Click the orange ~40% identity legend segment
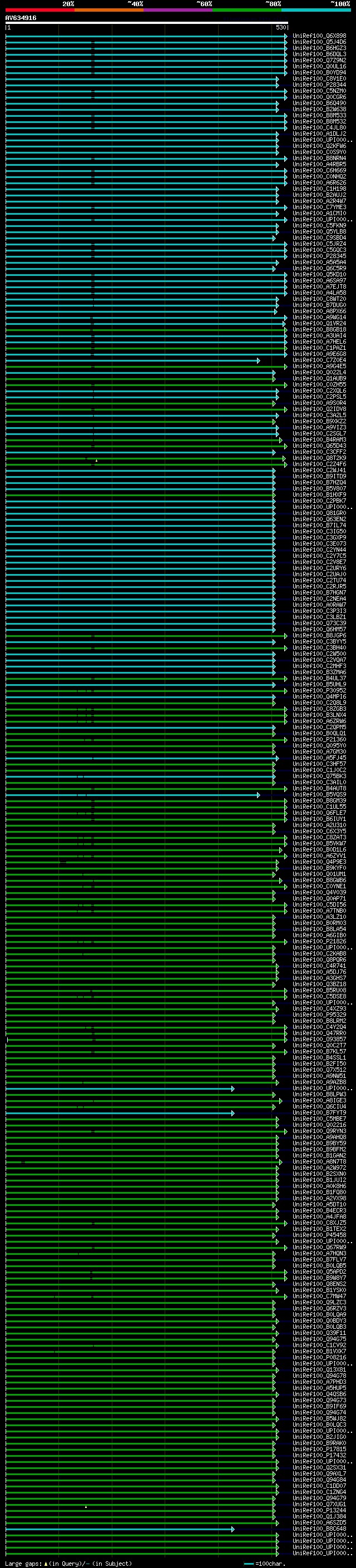Image resolution: width=356 pixels, height=1568 pixels. [x=109, y=10]
